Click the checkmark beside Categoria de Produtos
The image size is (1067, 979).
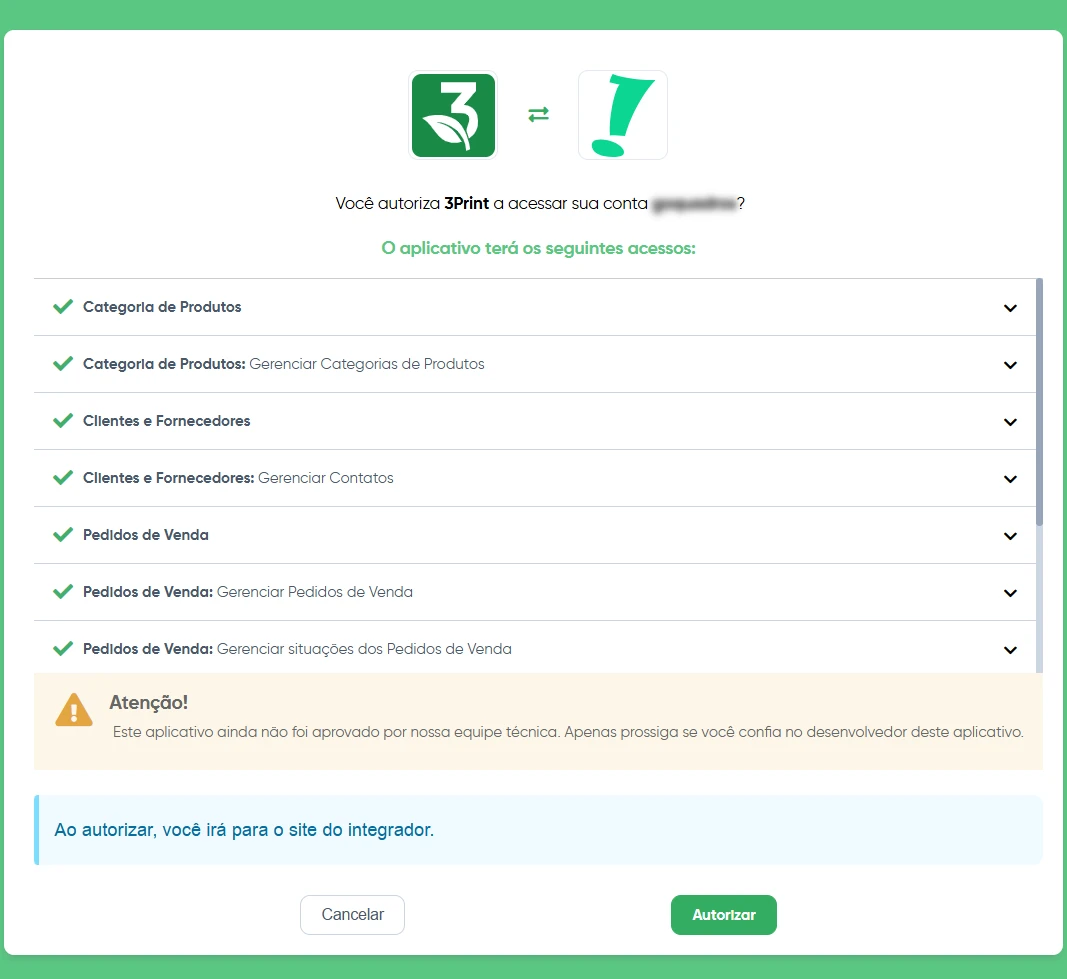[x=63, y=306]
